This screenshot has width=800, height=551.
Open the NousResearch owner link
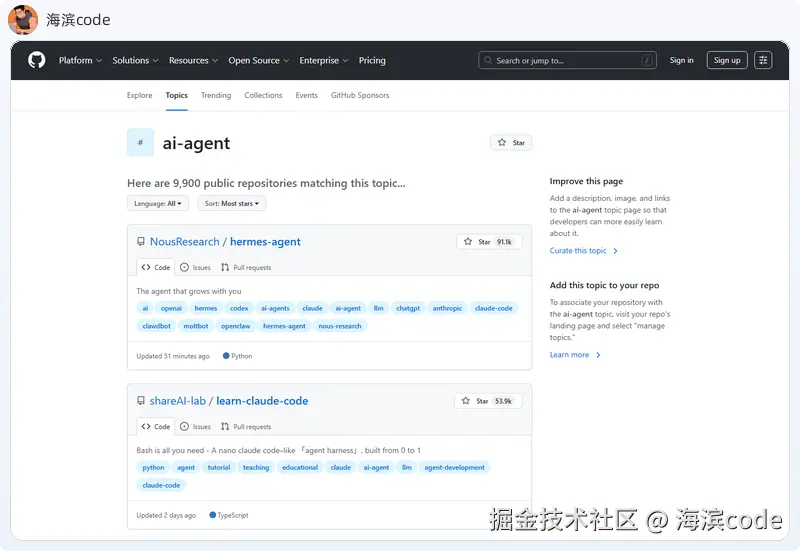click(185, 242)
